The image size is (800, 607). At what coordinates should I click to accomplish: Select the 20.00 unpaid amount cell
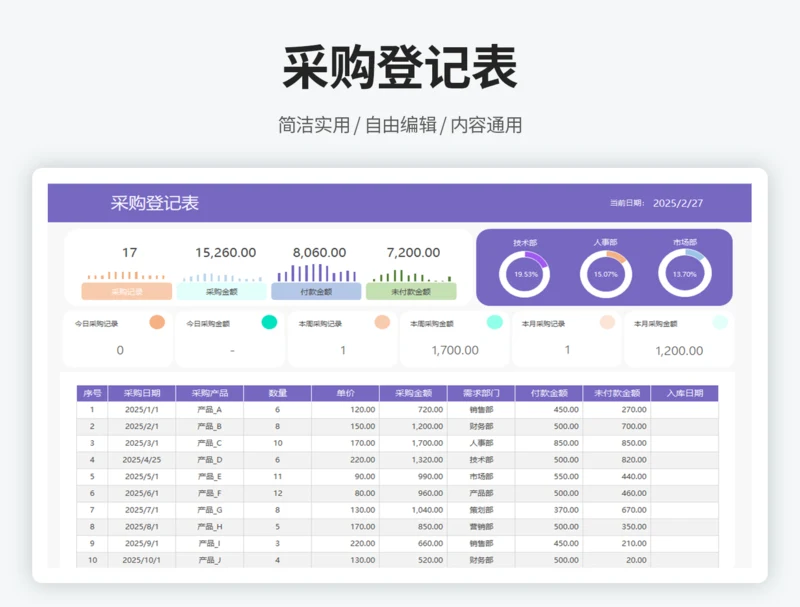tap(617, 560)
